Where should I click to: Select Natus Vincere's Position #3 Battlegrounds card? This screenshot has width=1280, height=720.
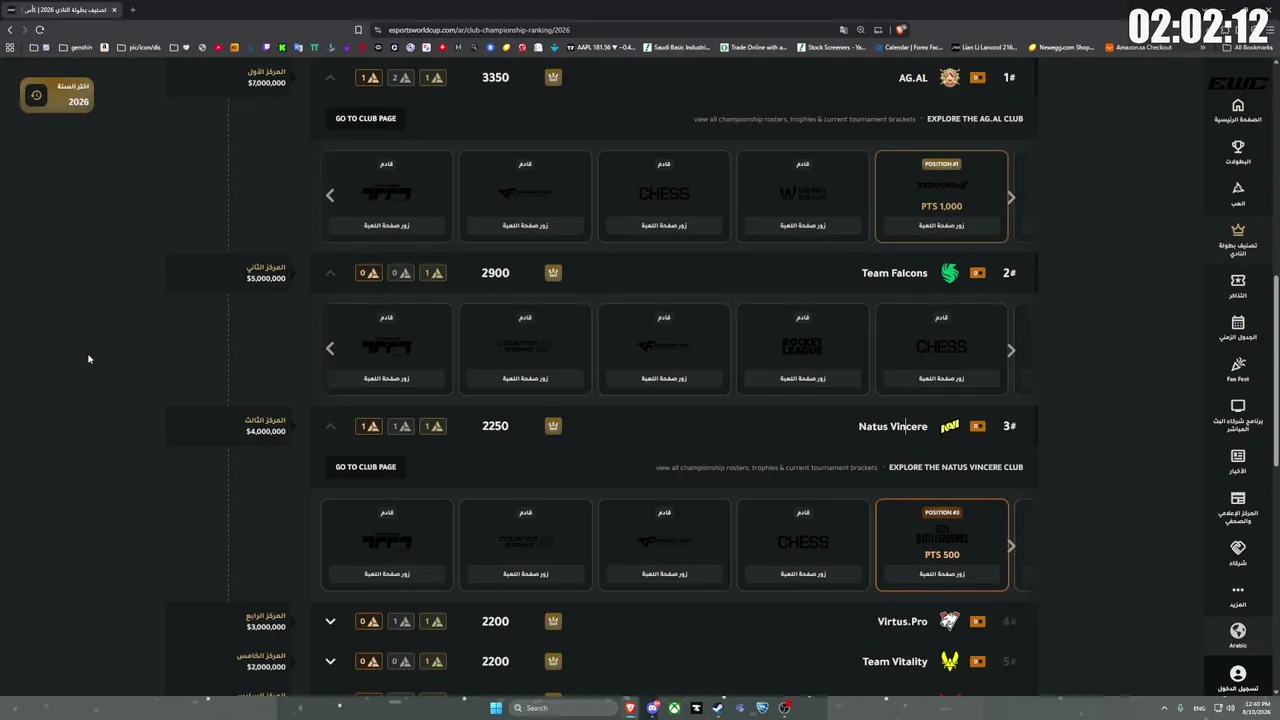(x=941, y=544)
